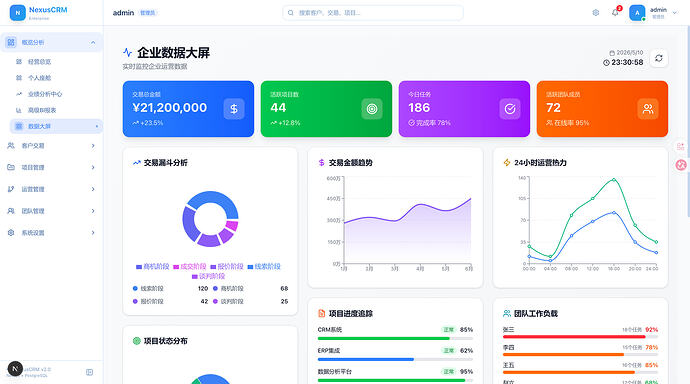690x384 pixels.
Task: Click the checkmark icon on 今日任务 card
Action: [510, 109]
